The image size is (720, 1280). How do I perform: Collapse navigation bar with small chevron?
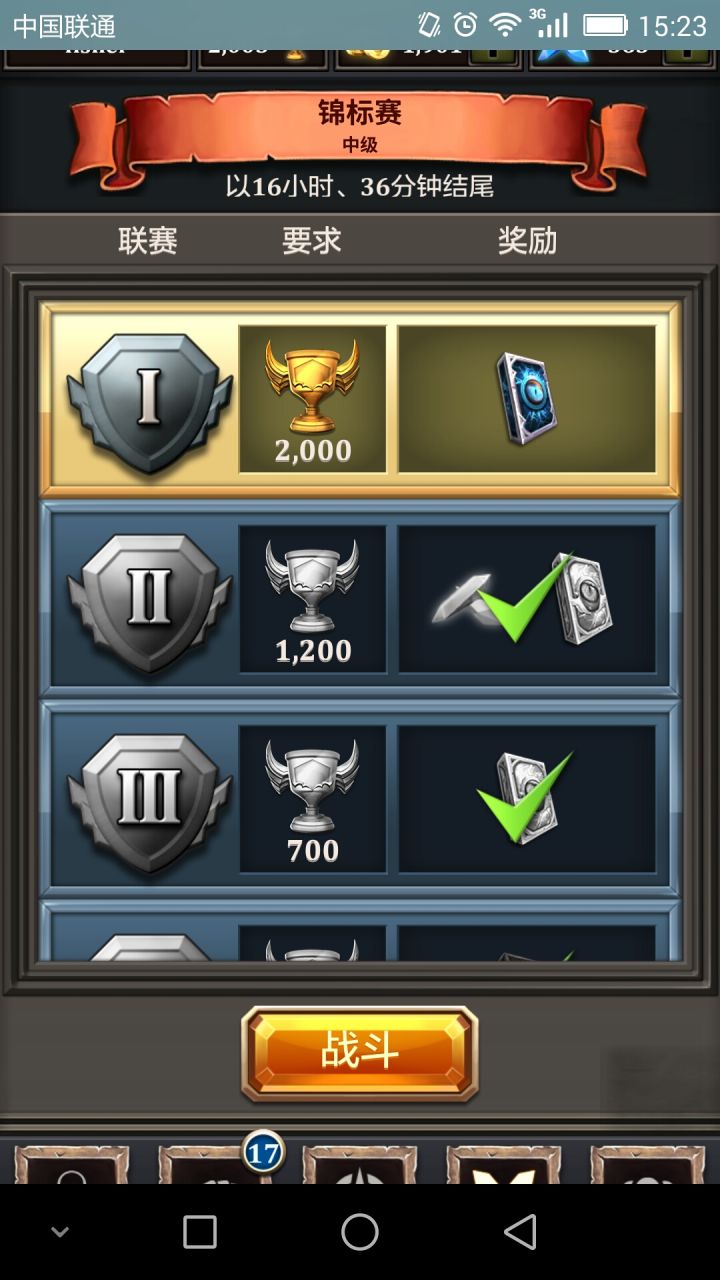coord(60,1233)
